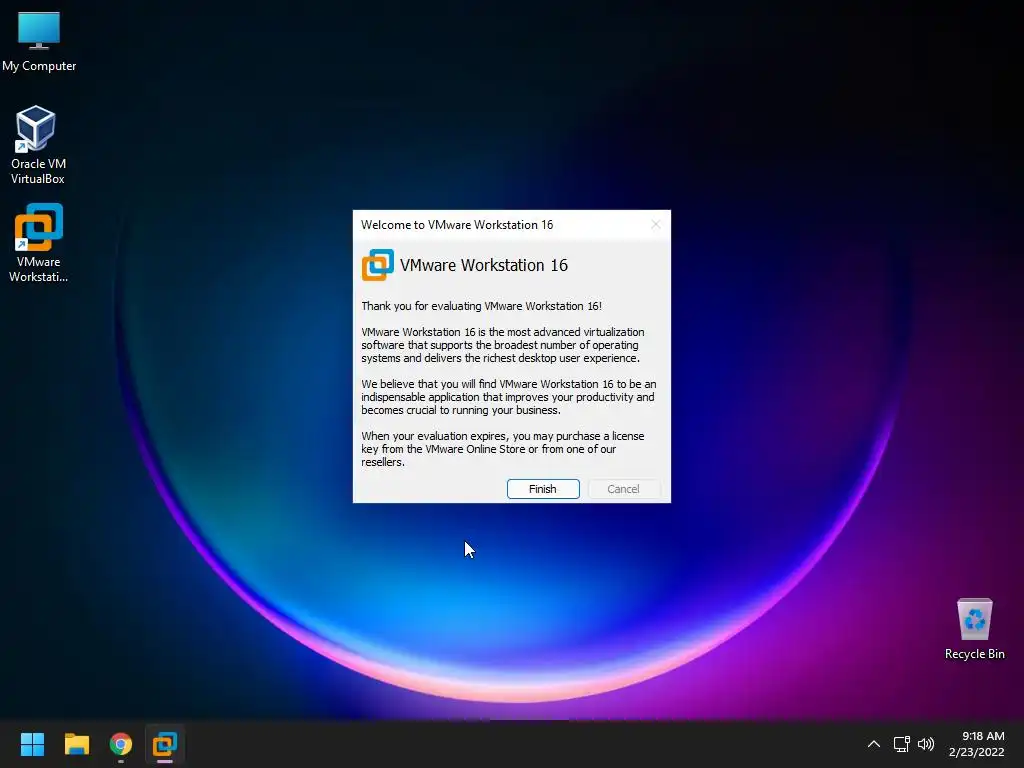Viewport: 1024px width, 768px height.
Task: Click the Finish button in VMware dialog
Action: click(x=543, y=488)
